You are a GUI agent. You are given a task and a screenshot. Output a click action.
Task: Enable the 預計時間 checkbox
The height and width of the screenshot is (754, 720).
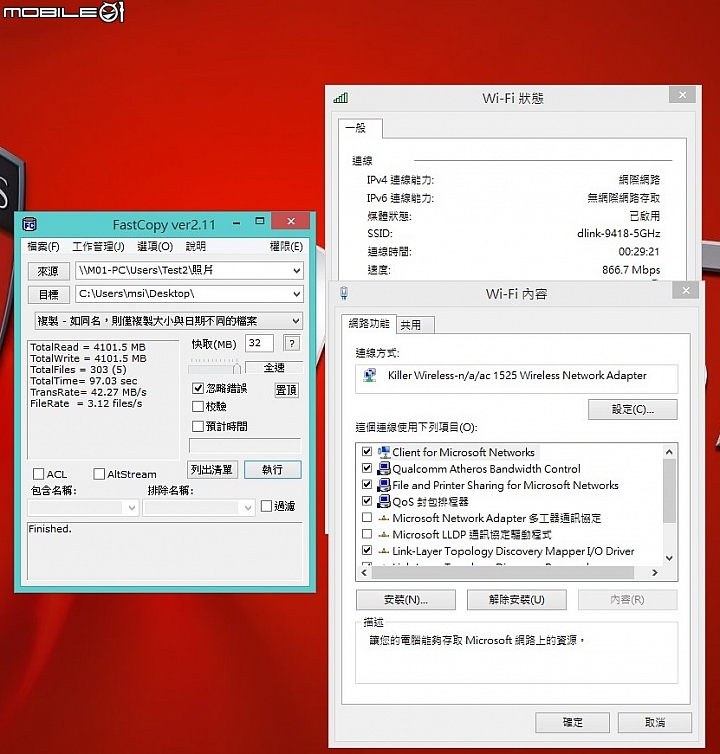pos(198,426)
